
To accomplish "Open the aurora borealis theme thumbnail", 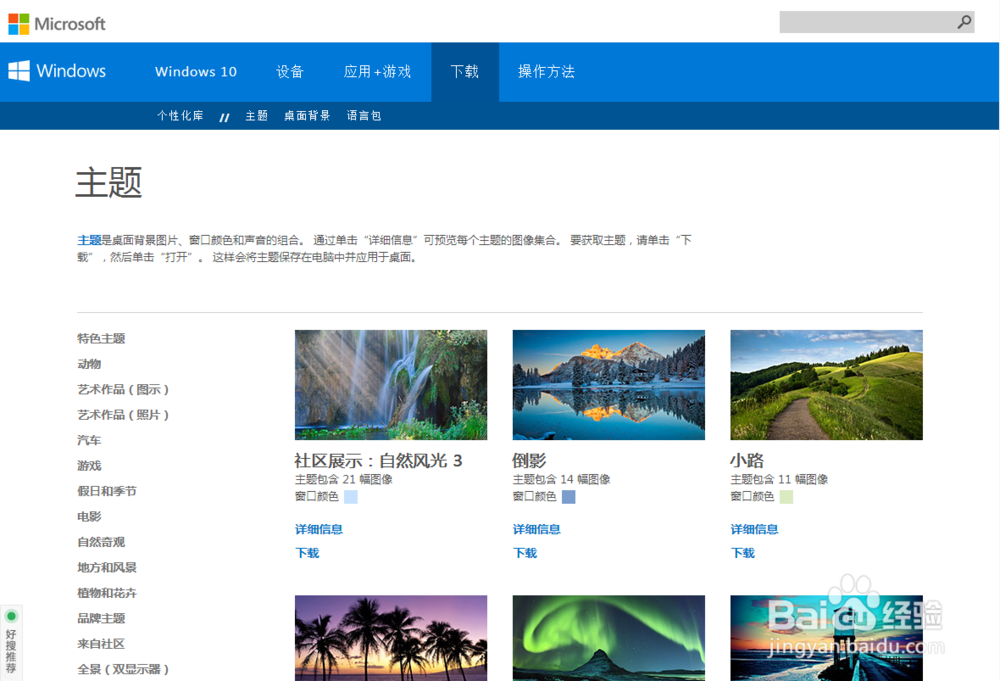I will tap(608, 637).
